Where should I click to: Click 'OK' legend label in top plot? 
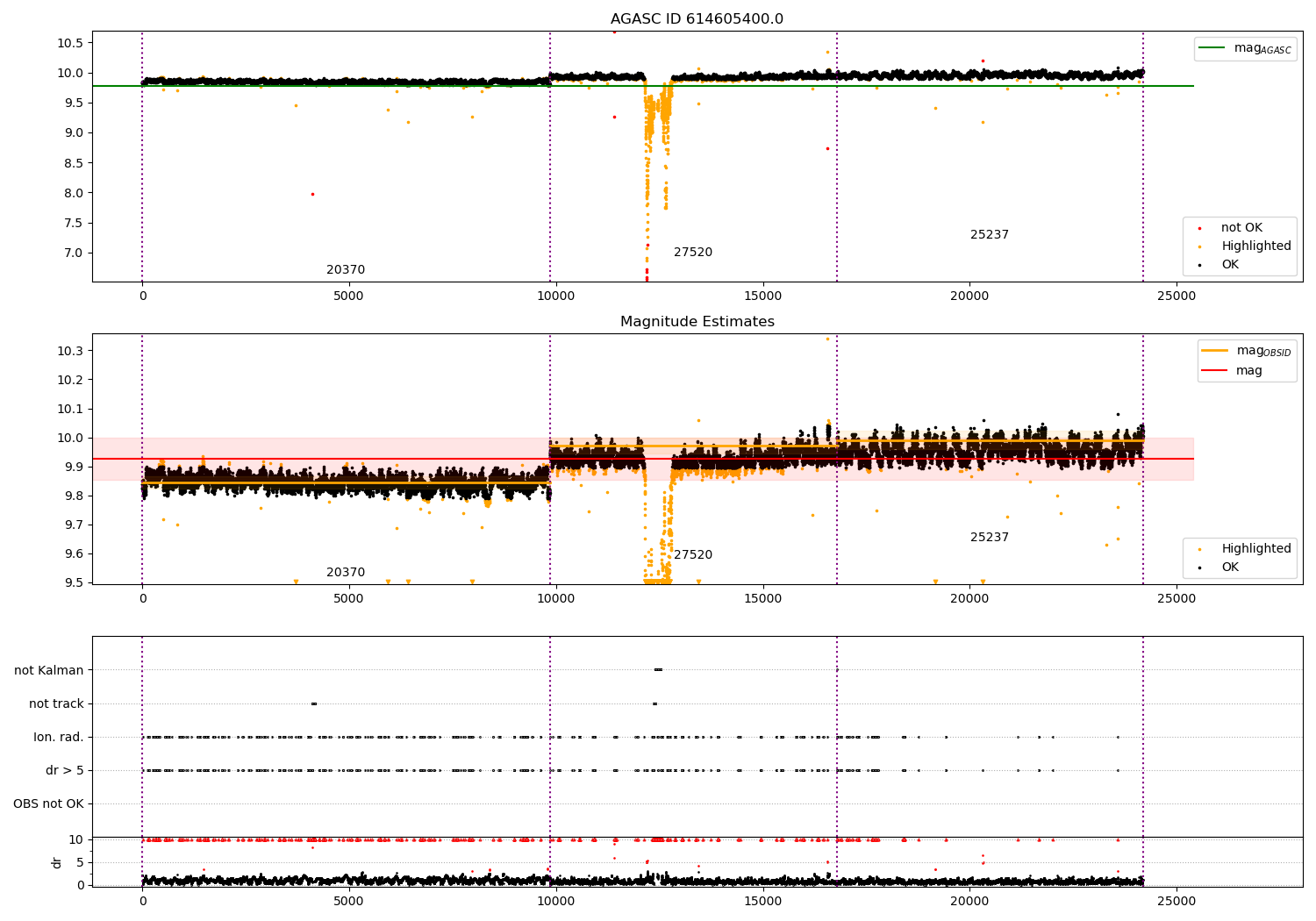[1230, 265]
